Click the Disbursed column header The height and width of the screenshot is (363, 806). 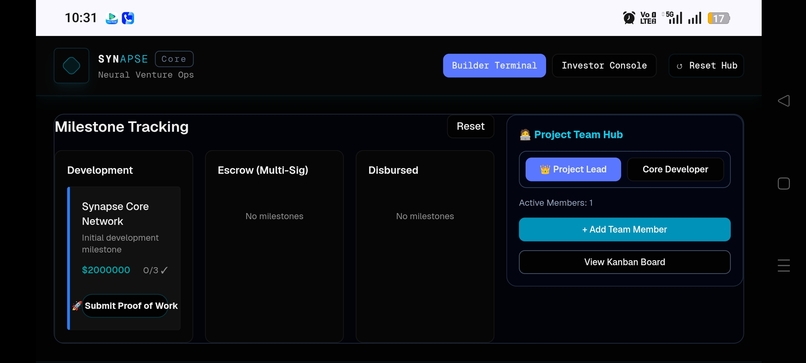click(393, 170)
